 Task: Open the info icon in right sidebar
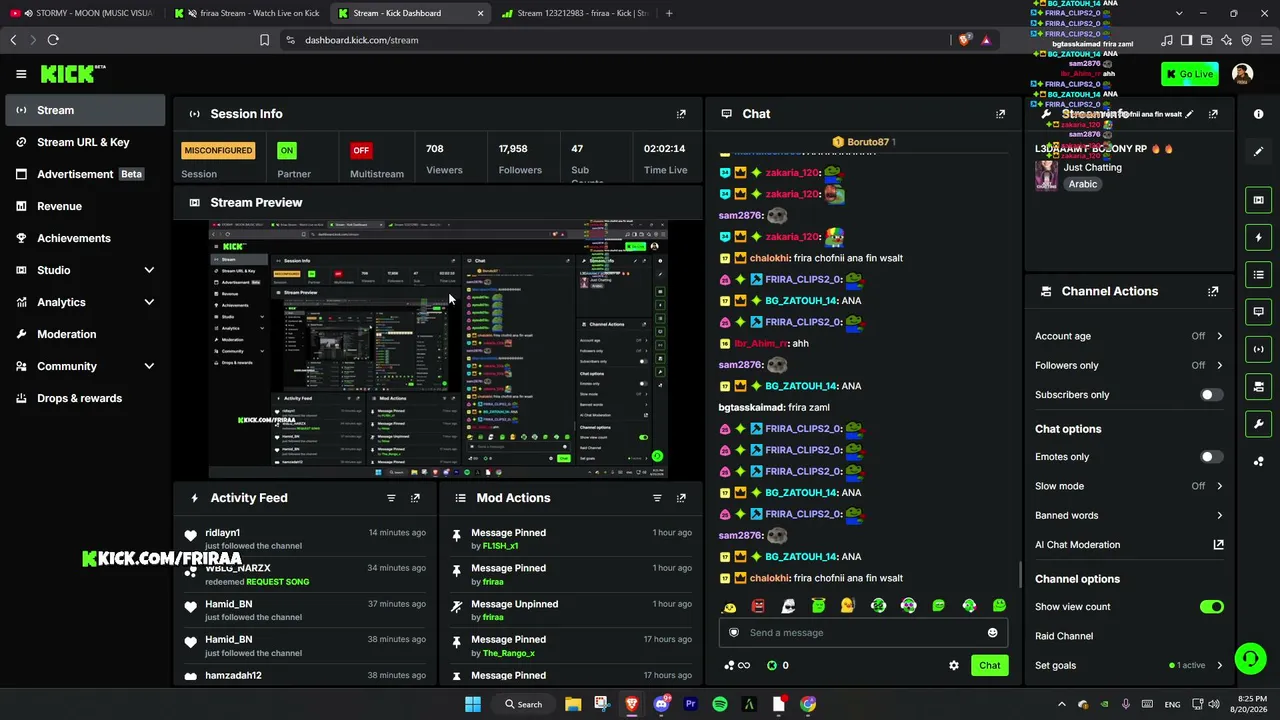(x=1259, y=114)
